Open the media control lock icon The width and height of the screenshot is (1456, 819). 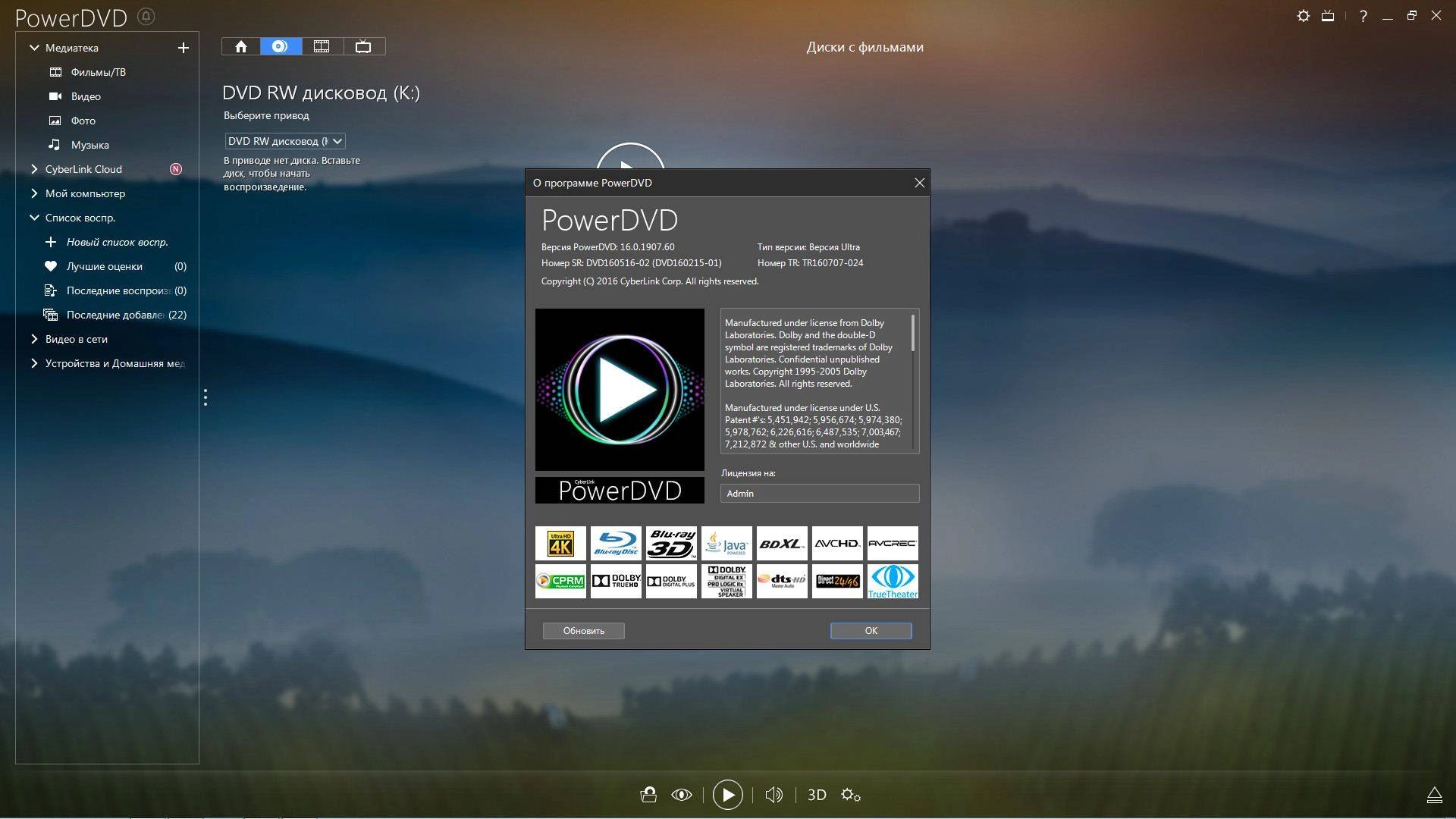(x=648, y=795)
